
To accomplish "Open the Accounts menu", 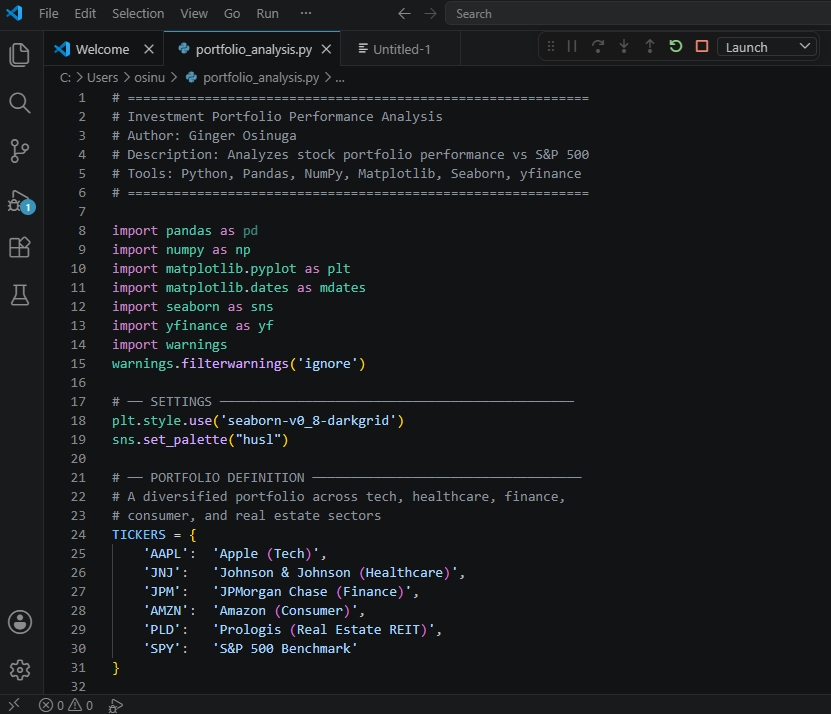I will coord(20,622).
